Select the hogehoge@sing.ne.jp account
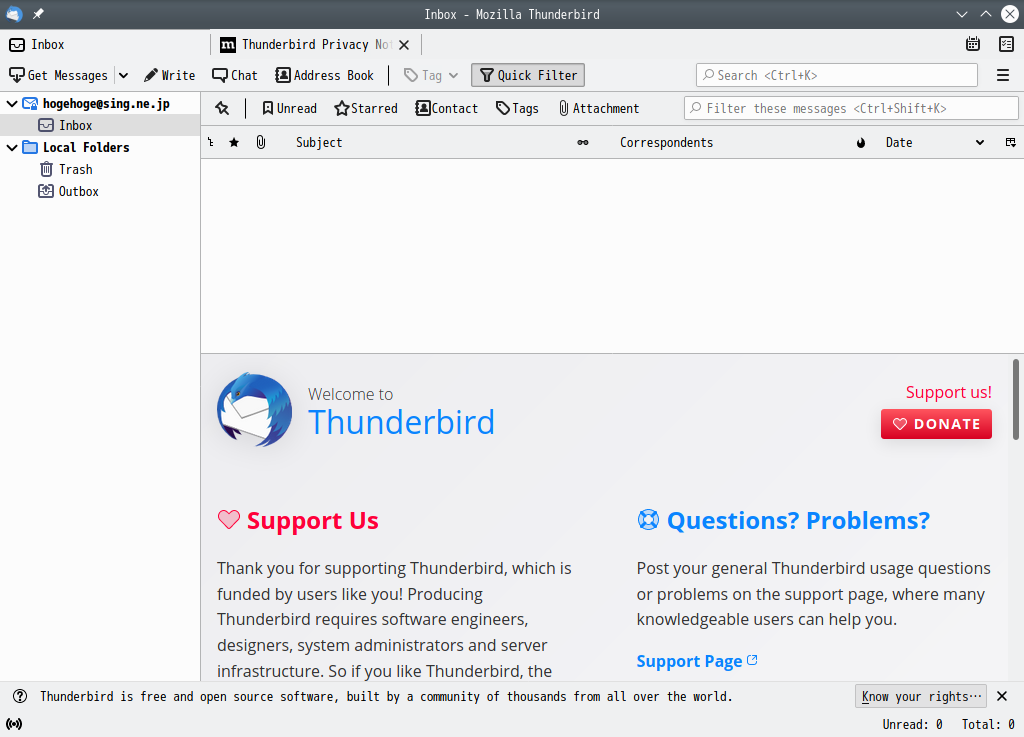Image resolution: width=1024 pixels, height=737 pixels. coord(106,103)
